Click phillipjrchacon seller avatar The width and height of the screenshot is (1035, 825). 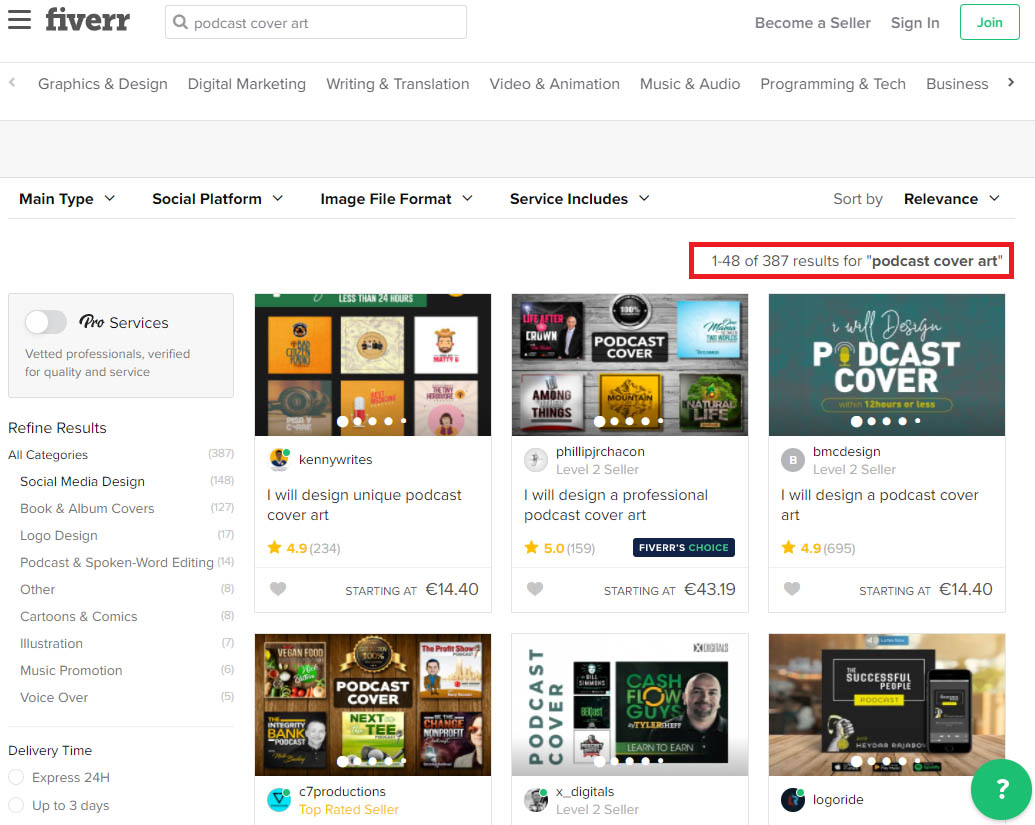point(536,460)
